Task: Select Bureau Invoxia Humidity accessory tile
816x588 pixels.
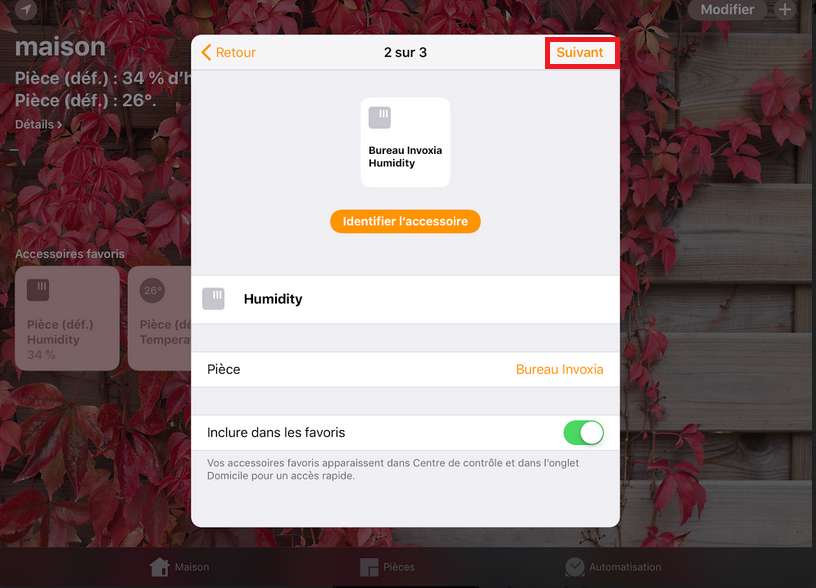Action: (x=405, y=142)
